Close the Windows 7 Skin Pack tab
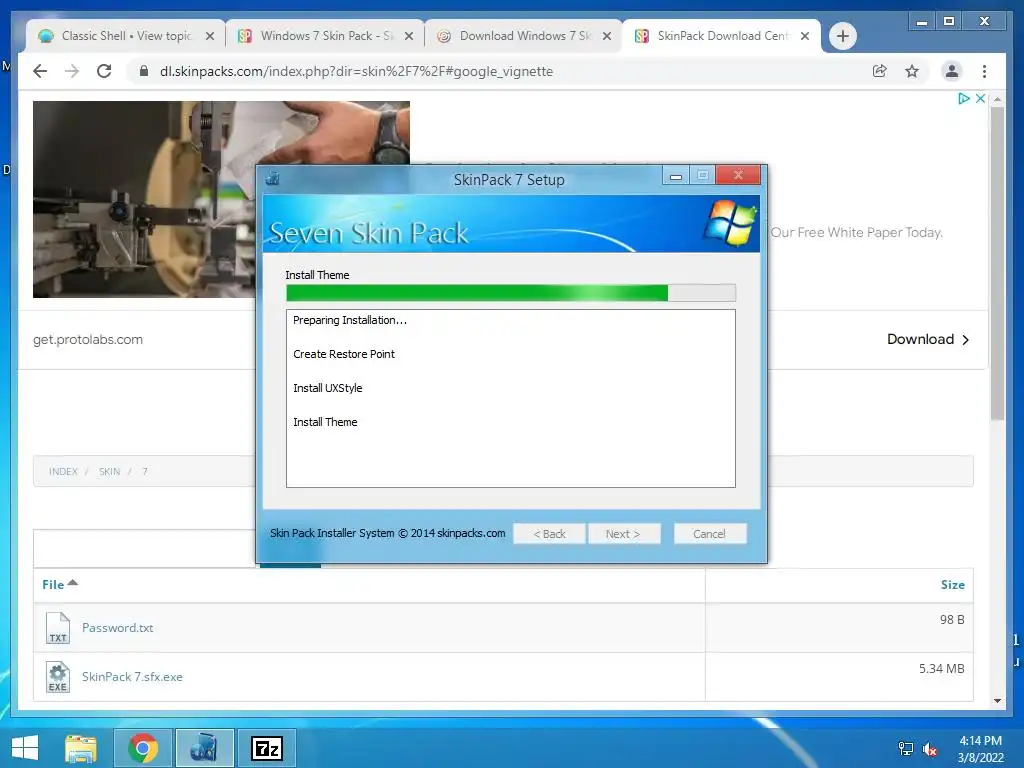 click(409, 36)
